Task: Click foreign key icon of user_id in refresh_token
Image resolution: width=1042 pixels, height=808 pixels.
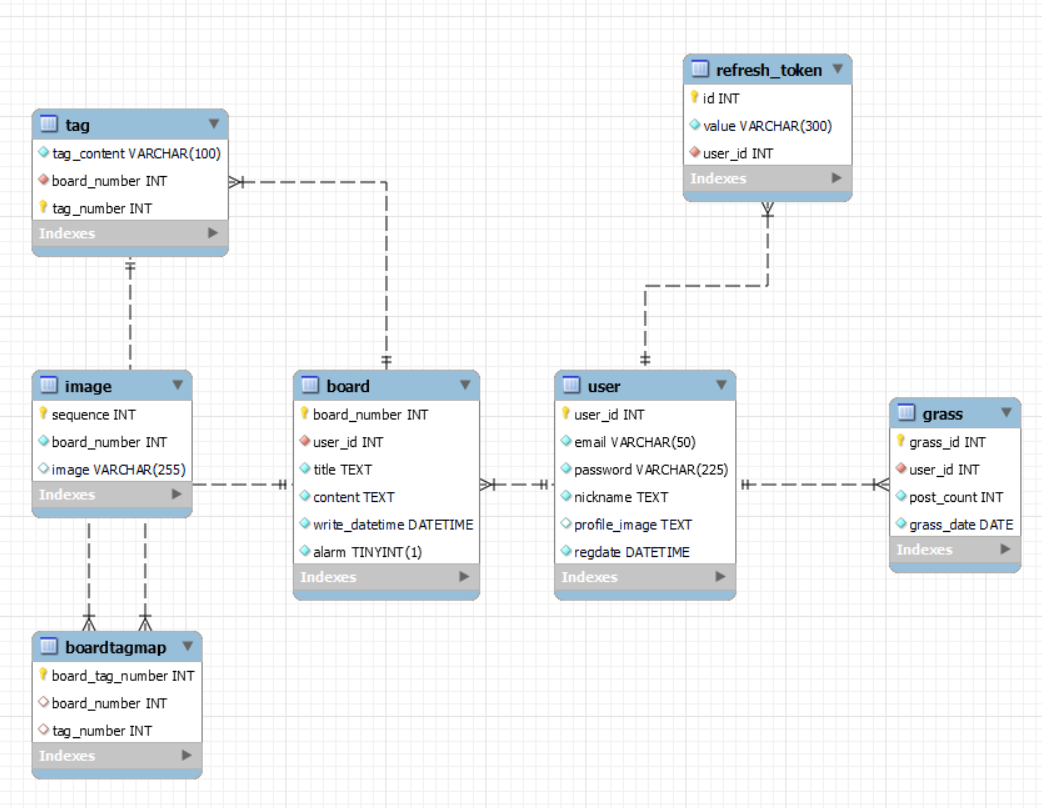Action: [x=694, y=152]
